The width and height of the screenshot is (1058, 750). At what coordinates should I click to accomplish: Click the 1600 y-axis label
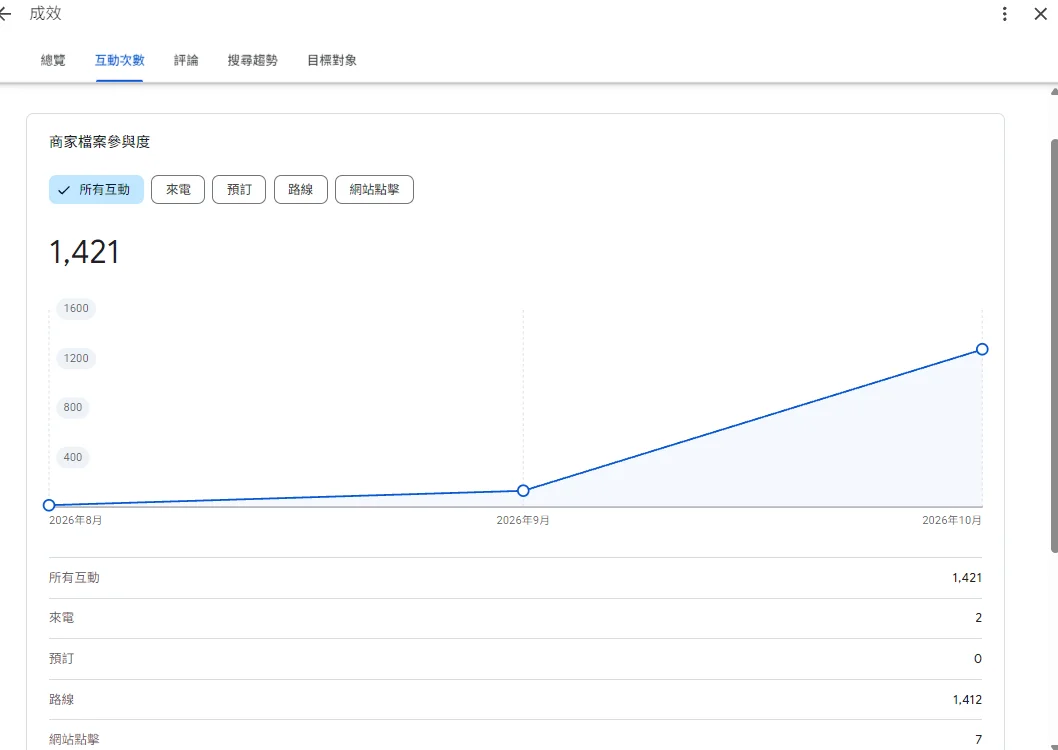coord(76,308)
